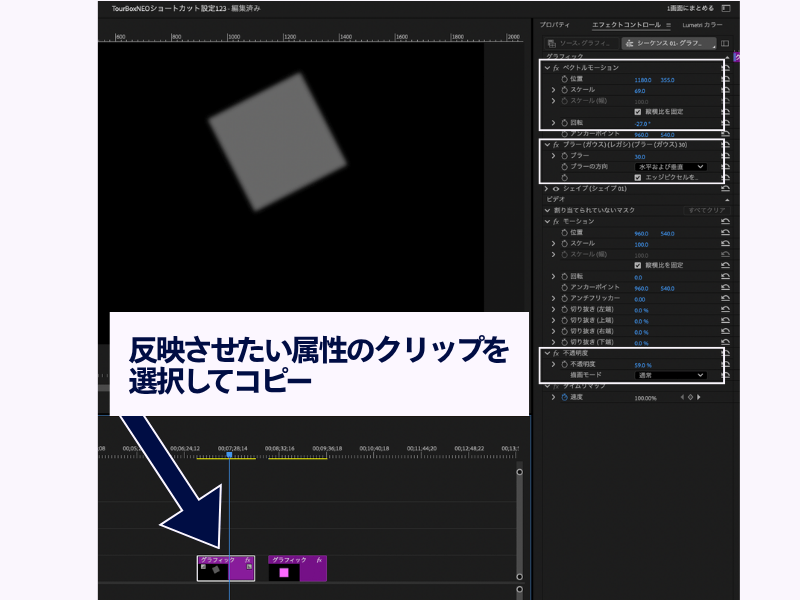Toggle fx switch for ブラー (ガウス) effect
The width and height of the screenshot is (800, 600).
point(555,145)
